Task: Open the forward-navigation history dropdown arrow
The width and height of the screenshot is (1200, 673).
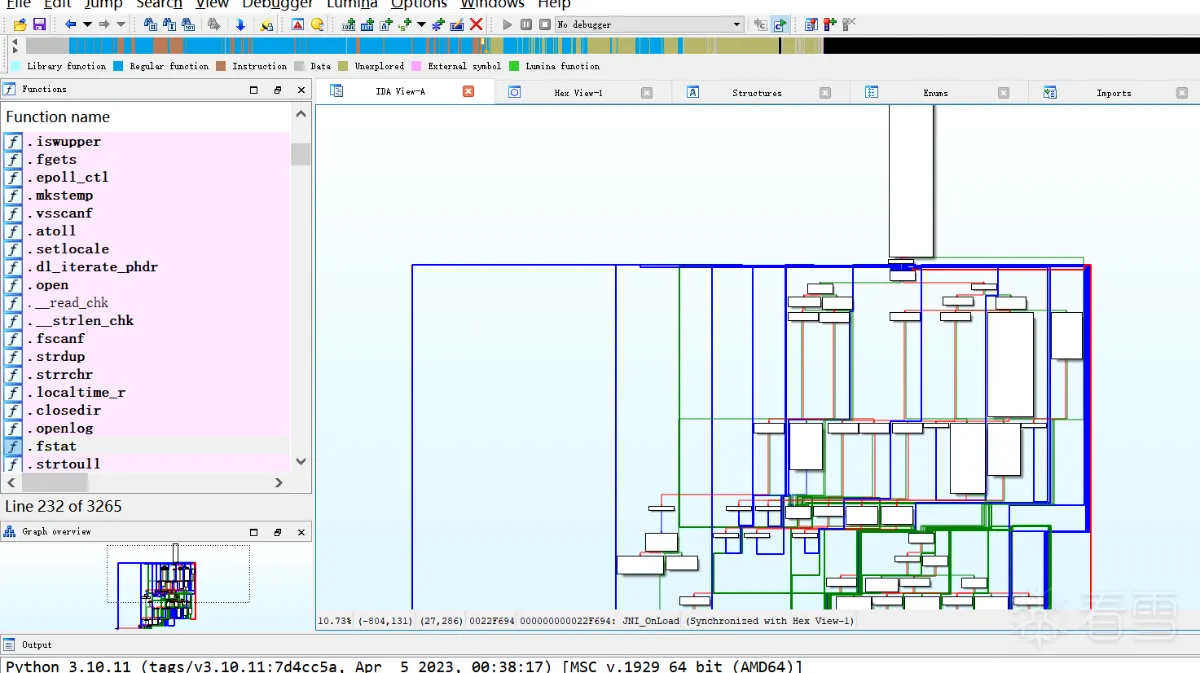Action: (121, 24)
